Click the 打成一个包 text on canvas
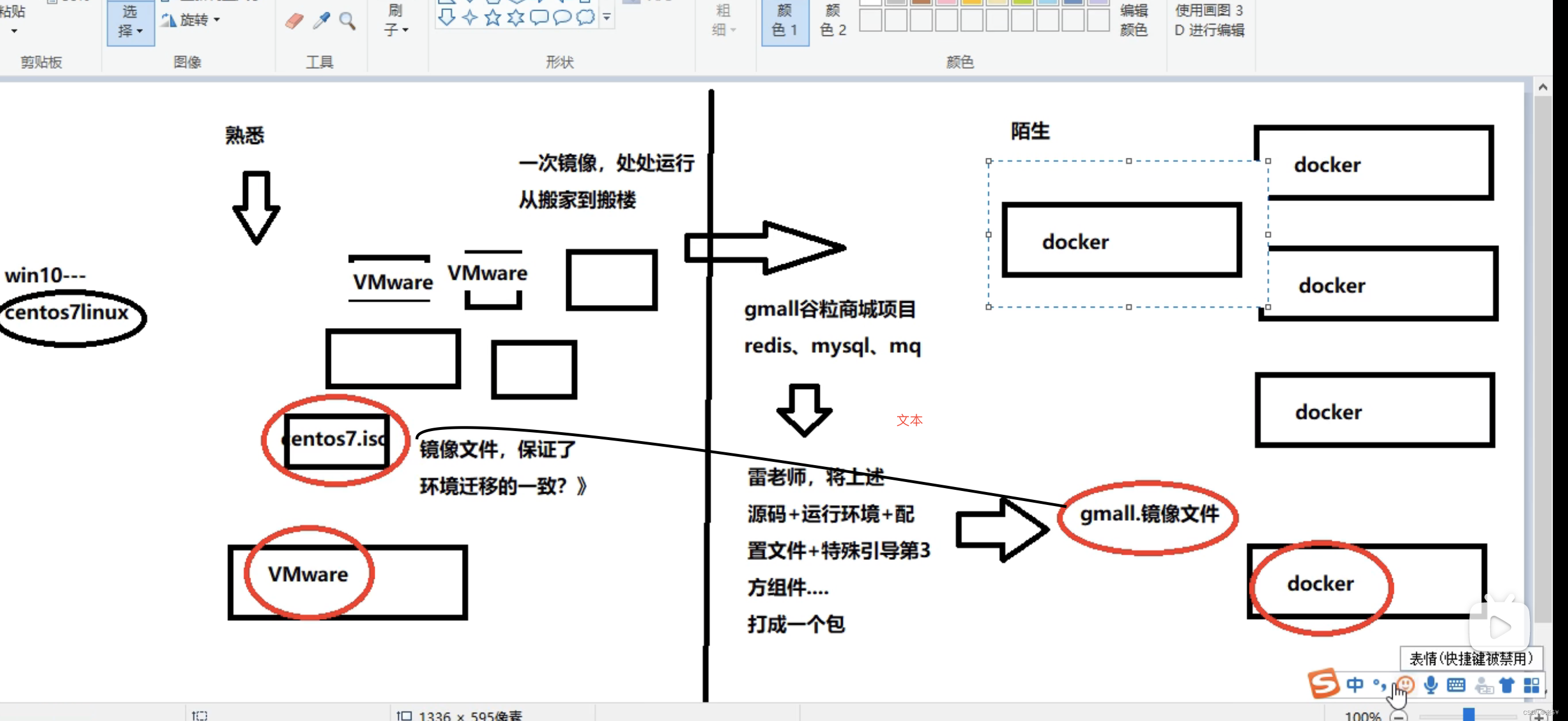Screen dimensions: 1568x721 coord(796,624)
